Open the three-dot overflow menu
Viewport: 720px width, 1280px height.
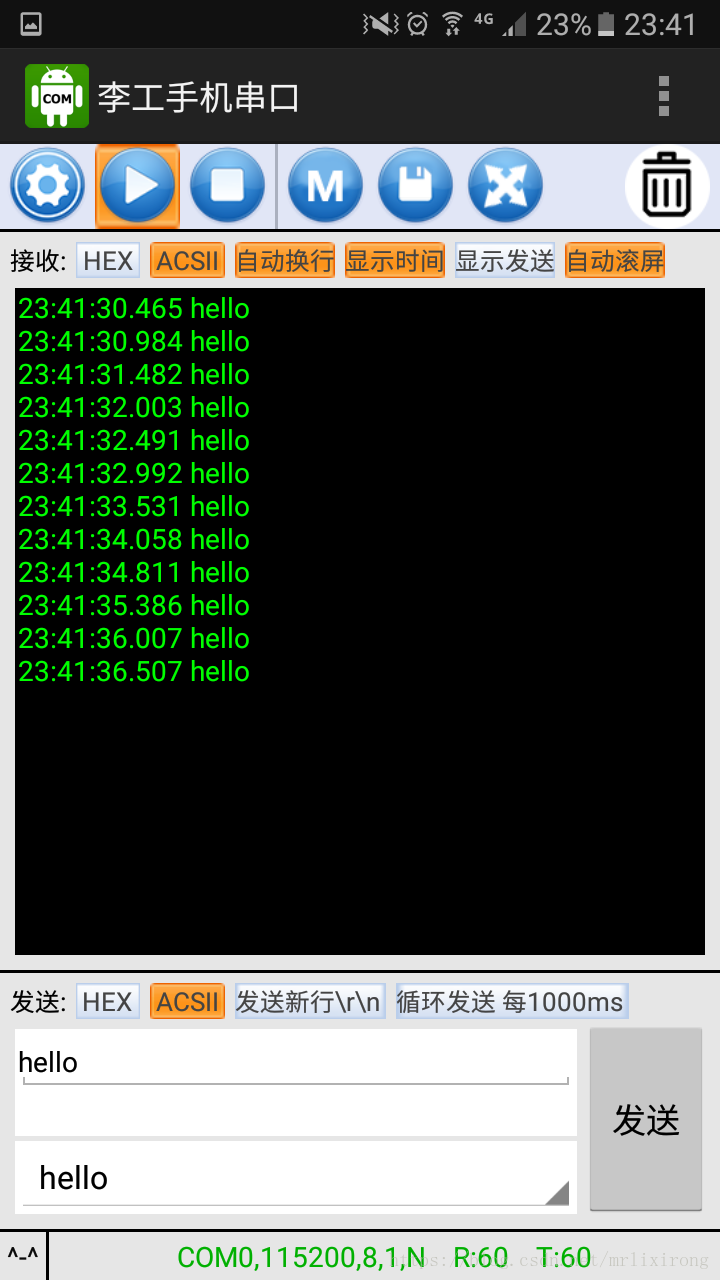click(x=663, y=96)
